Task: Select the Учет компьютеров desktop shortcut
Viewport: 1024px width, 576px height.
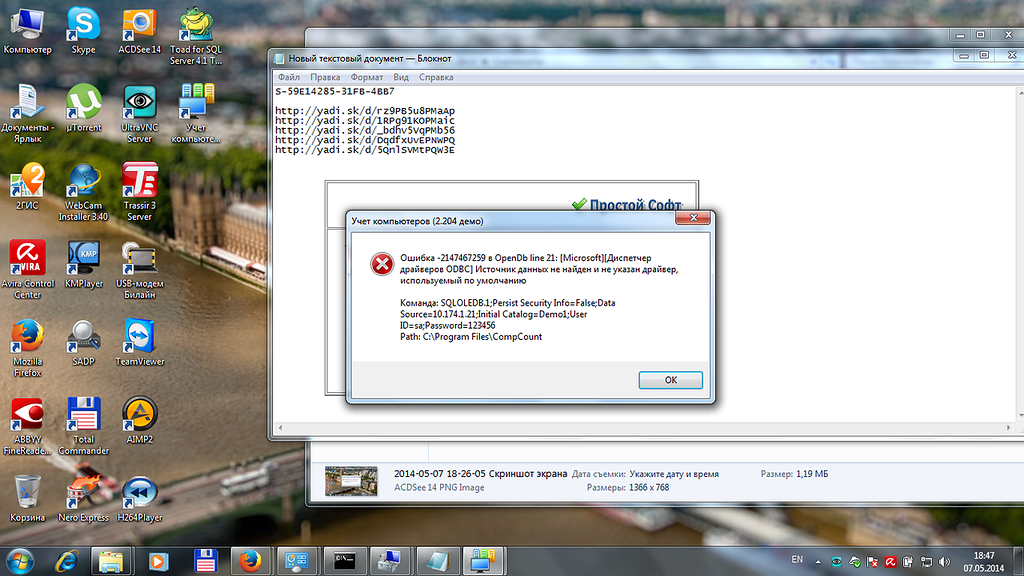Action: [x=196, y=112]
